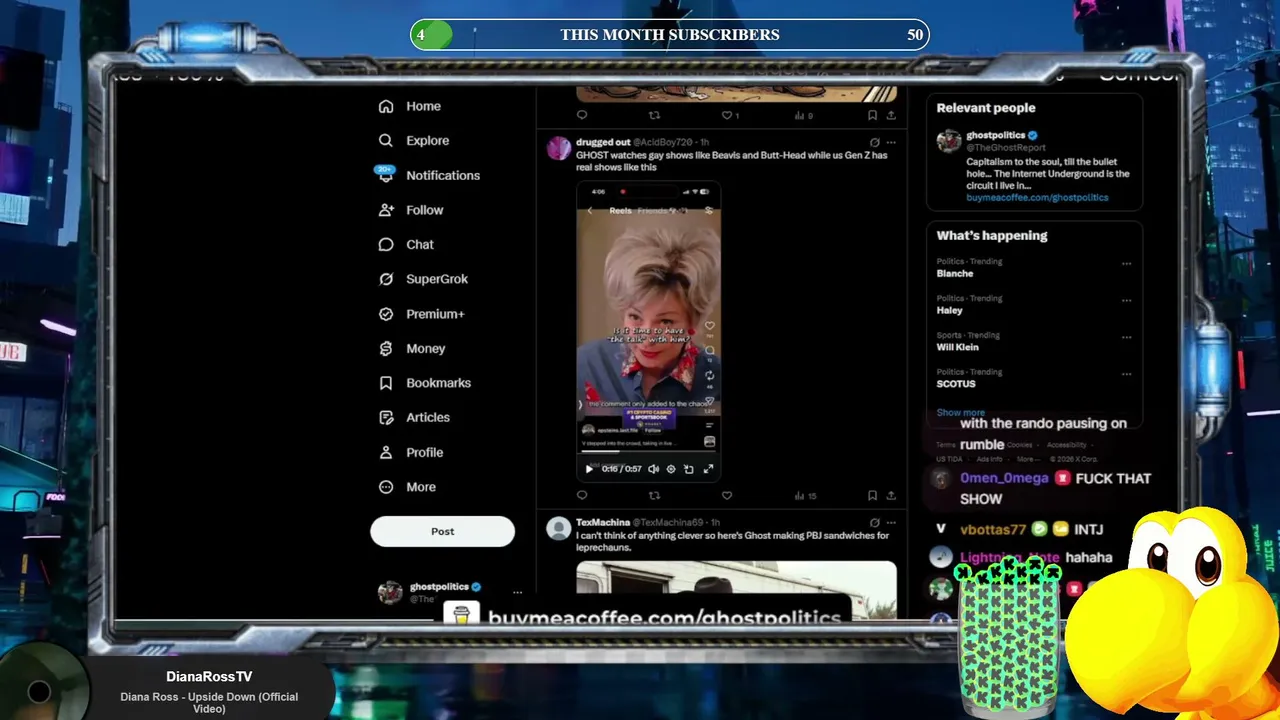
Task: Click Omen_Omega username in chat
Action: click(1004, 479)
